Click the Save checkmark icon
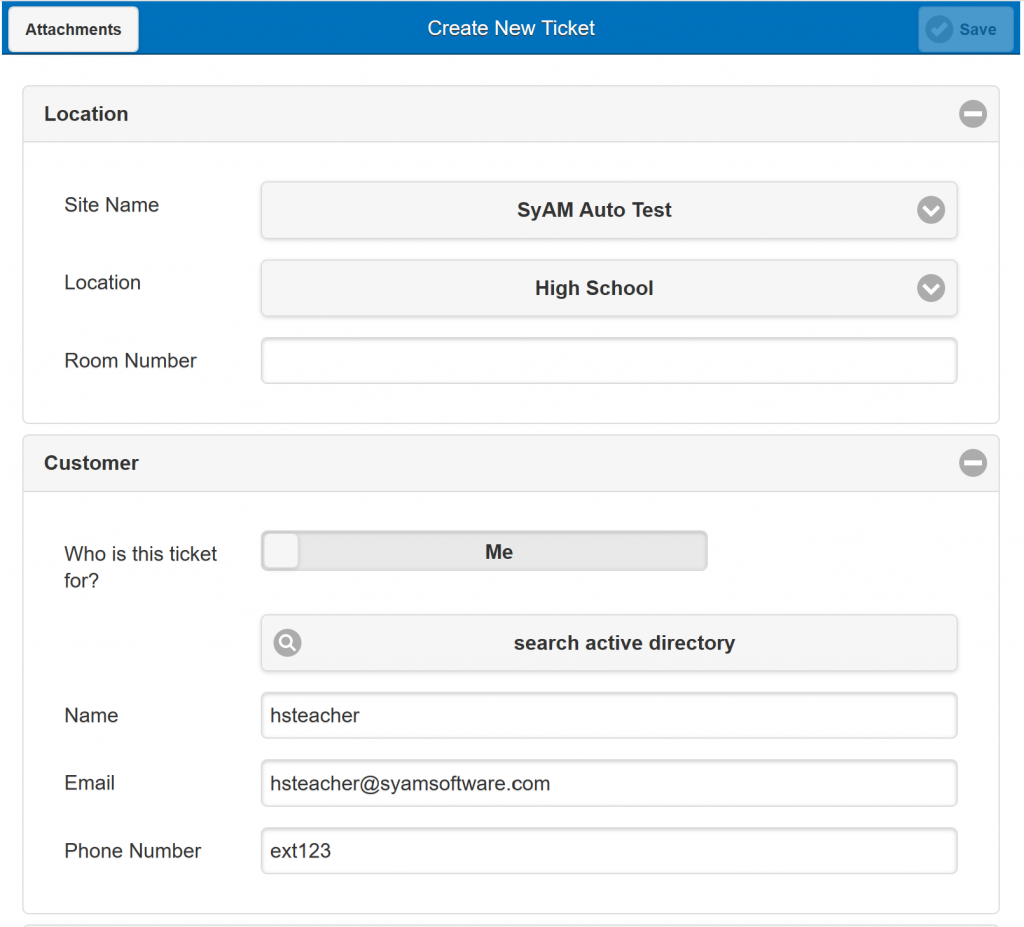 click(939, 30)
